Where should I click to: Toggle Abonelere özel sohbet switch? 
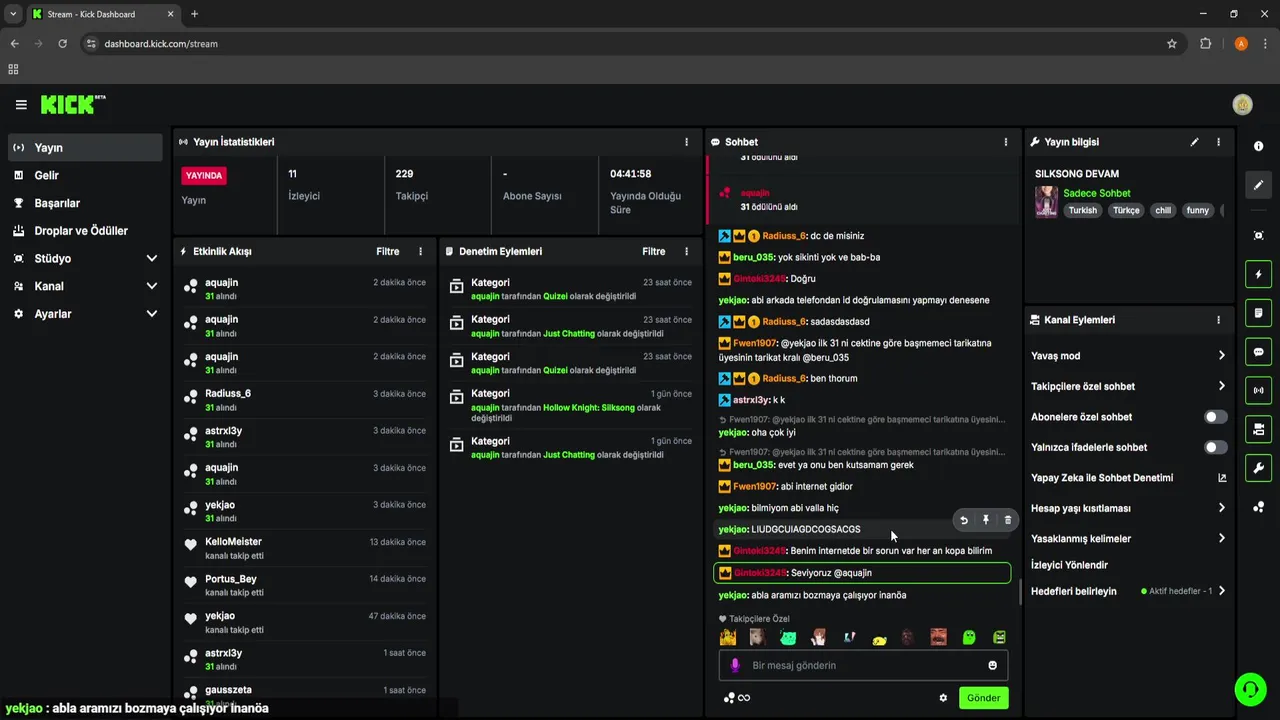click(x=1216, y=417)
